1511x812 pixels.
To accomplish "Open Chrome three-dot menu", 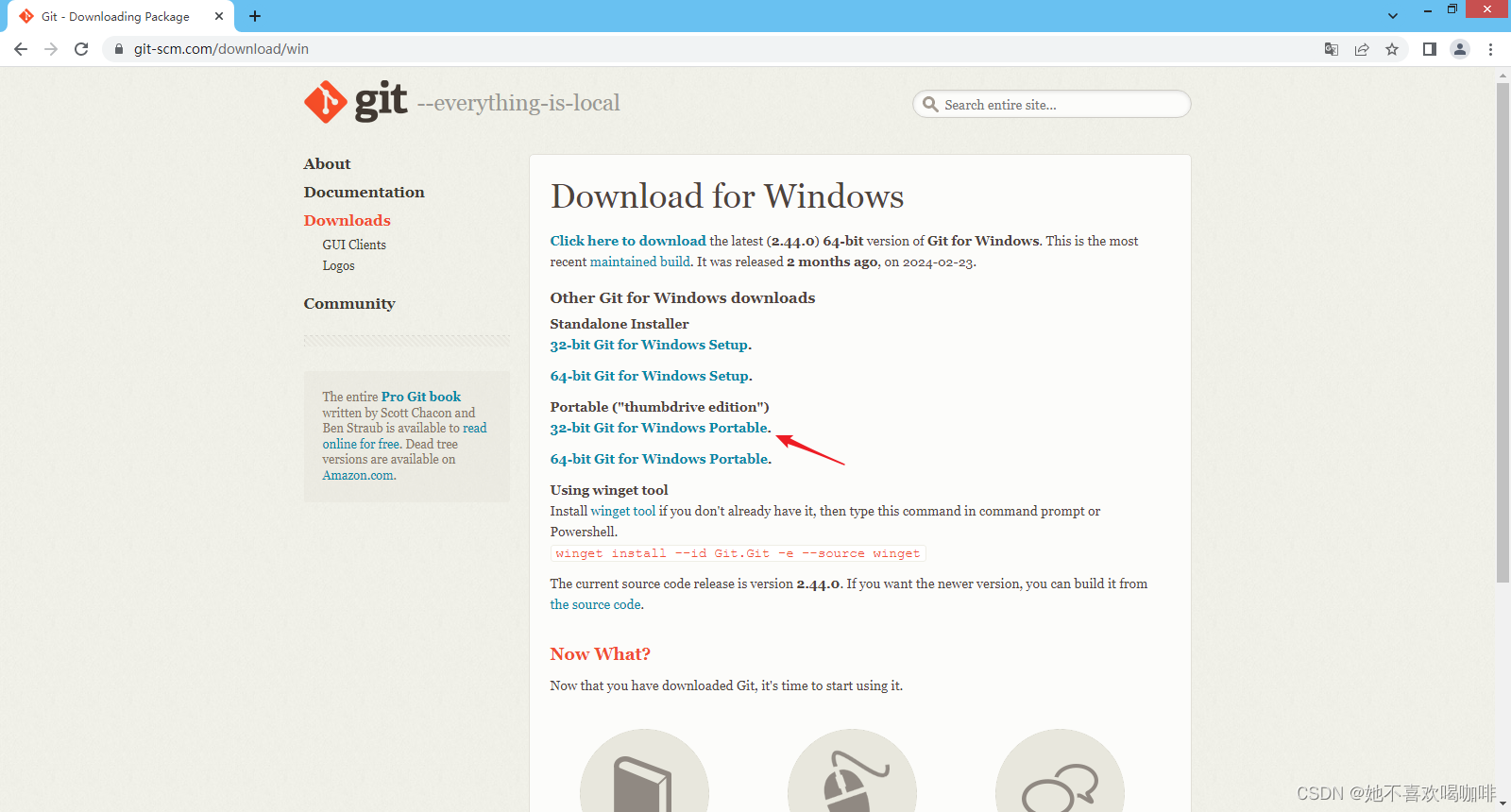I will pos(1491,49).
